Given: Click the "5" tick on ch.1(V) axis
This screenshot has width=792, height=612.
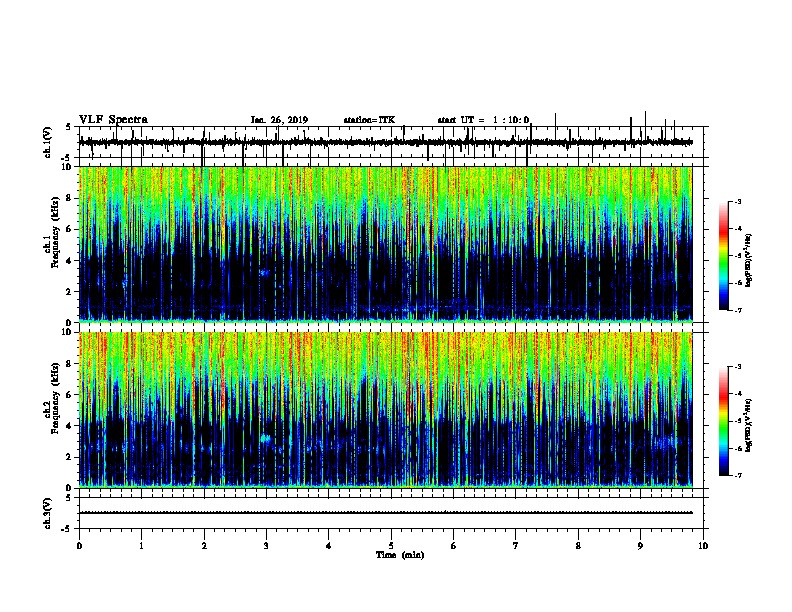Looking at the screenshot, I should [x=69, y=127].
